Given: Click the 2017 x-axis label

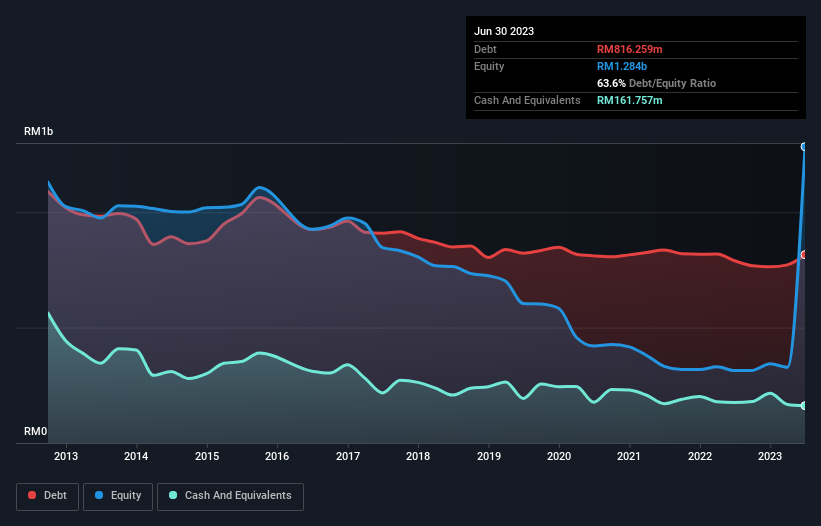Looking at the screenshot, I should point(348,456).
